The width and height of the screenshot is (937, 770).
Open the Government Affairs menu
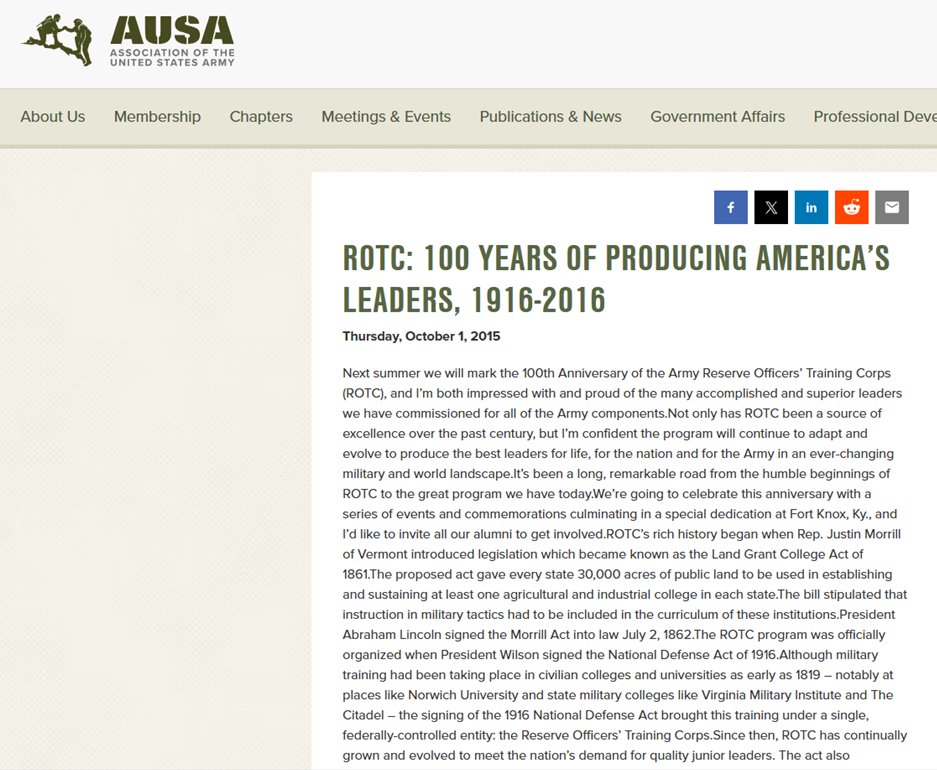pos(717,117)
